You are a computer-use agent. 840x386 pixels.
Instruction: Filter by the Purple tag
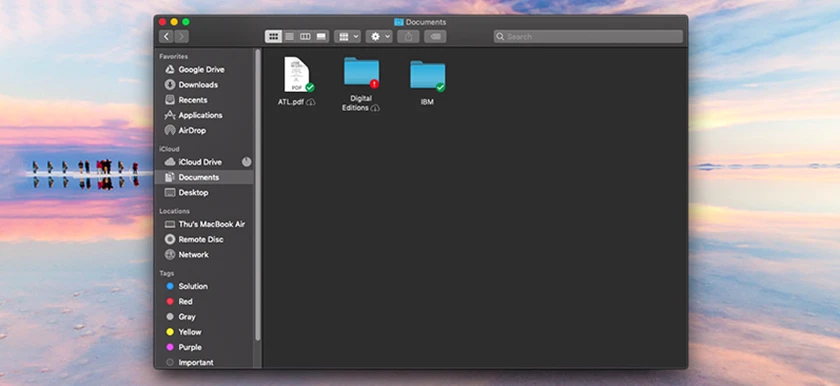point(204,347)
